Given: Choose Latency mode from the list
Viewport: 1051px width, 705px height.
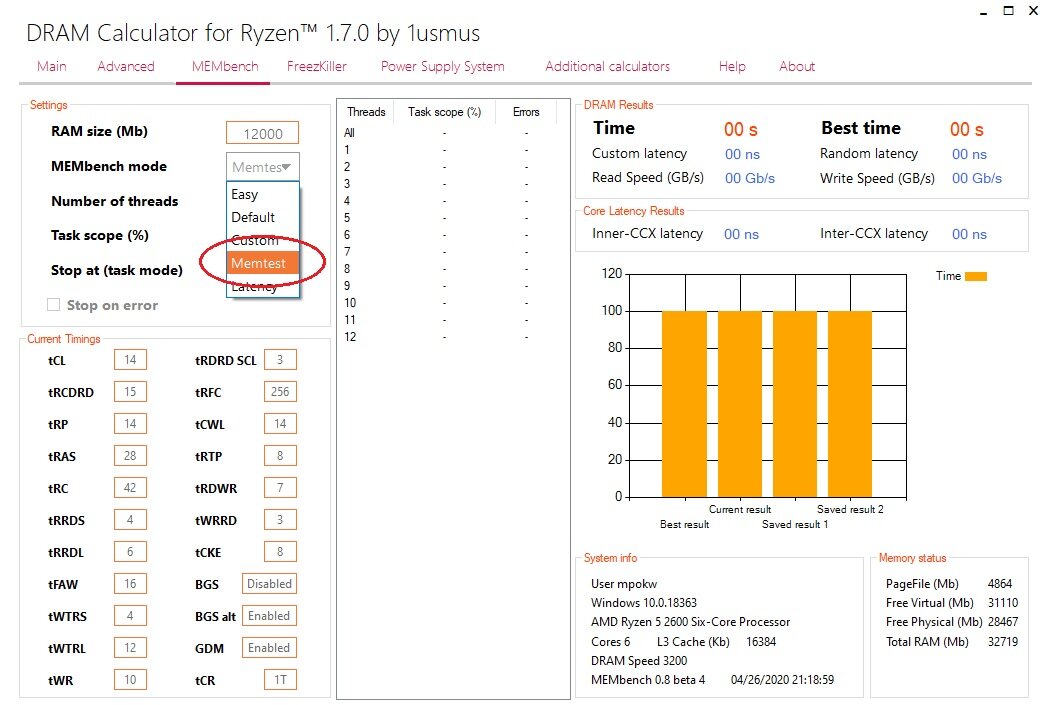Looking at the screenshot, I should click(262, 286).
